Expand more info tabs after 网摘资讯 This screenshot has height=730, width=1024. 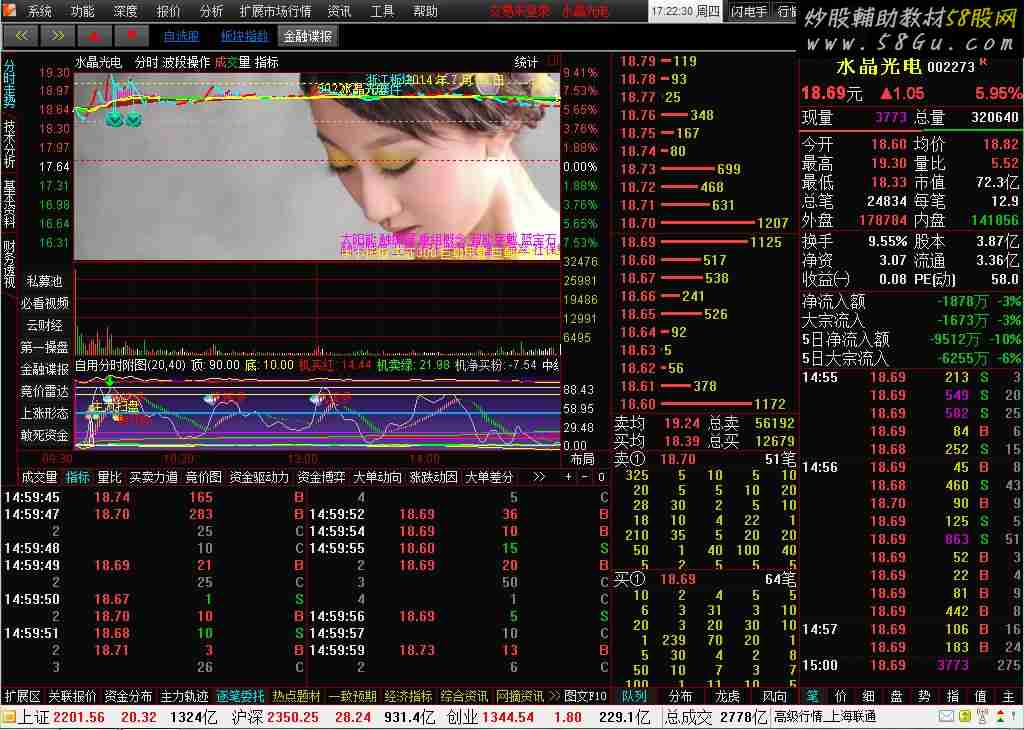554,697
